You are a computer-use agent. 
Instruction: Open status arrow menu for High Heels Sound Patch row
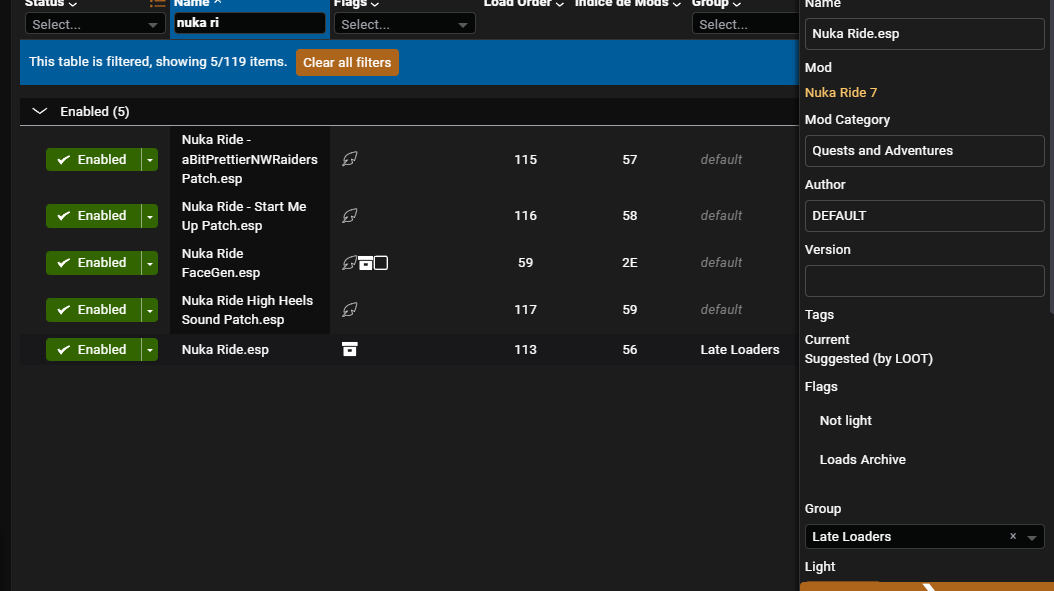tap(150, 310)
